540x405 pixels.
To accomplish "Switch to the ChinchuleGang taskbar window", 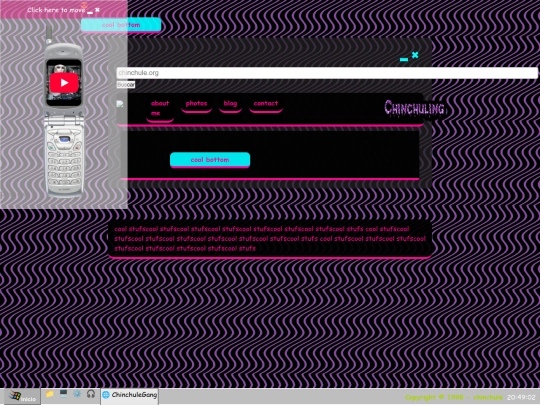I will tap(129, 395).
